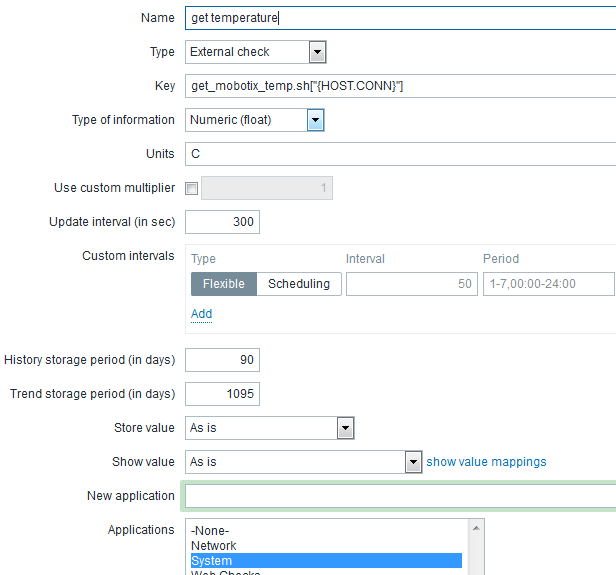The image size is (616, 575).
Task: Click the Update interval field showing 300
Action: (x=223, y=222)
